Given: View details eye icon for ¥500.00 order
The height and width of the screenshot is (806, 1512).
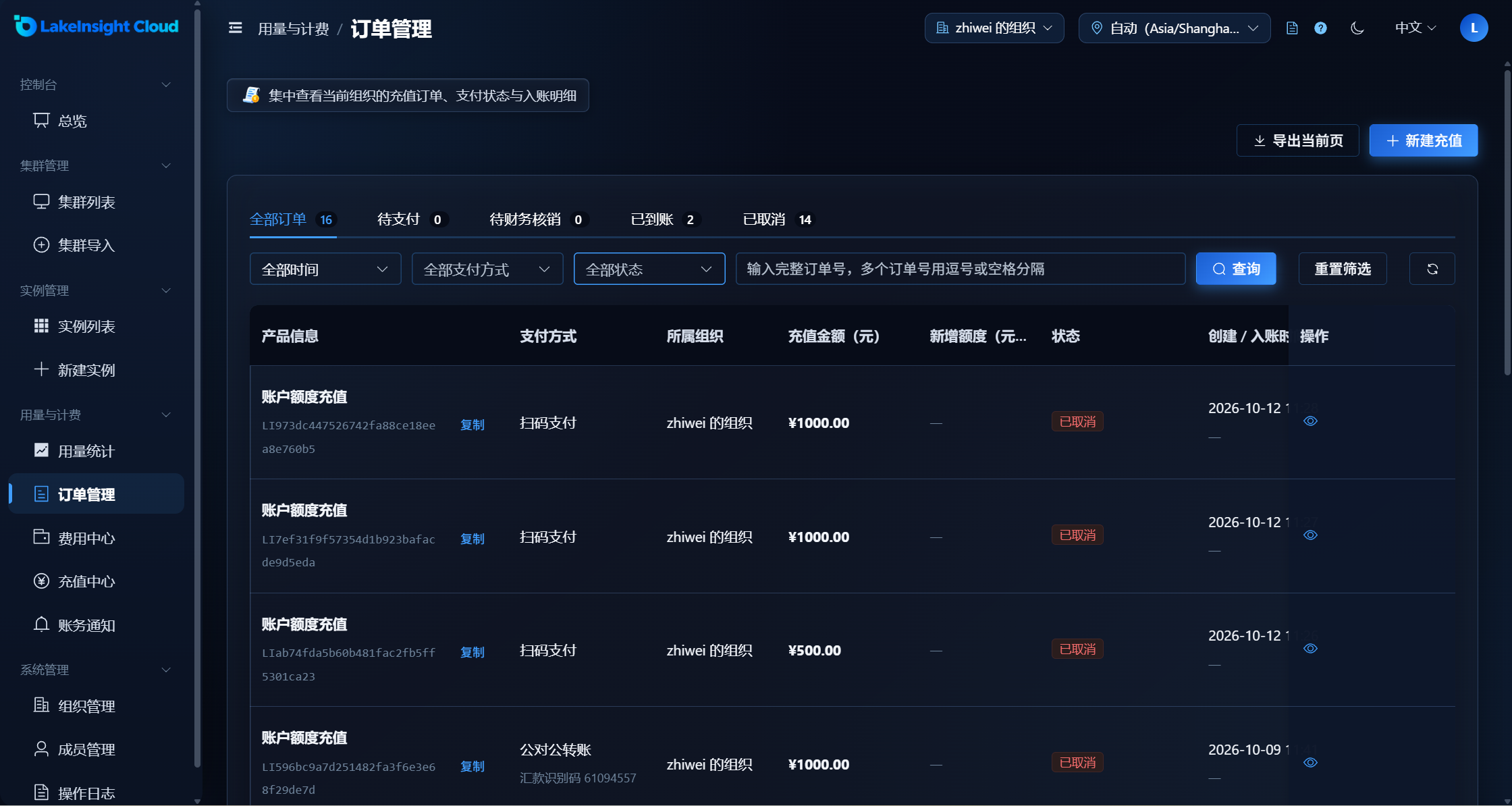Looking at the screenshot, I should pyautogui.click(x=1310, y=649).
